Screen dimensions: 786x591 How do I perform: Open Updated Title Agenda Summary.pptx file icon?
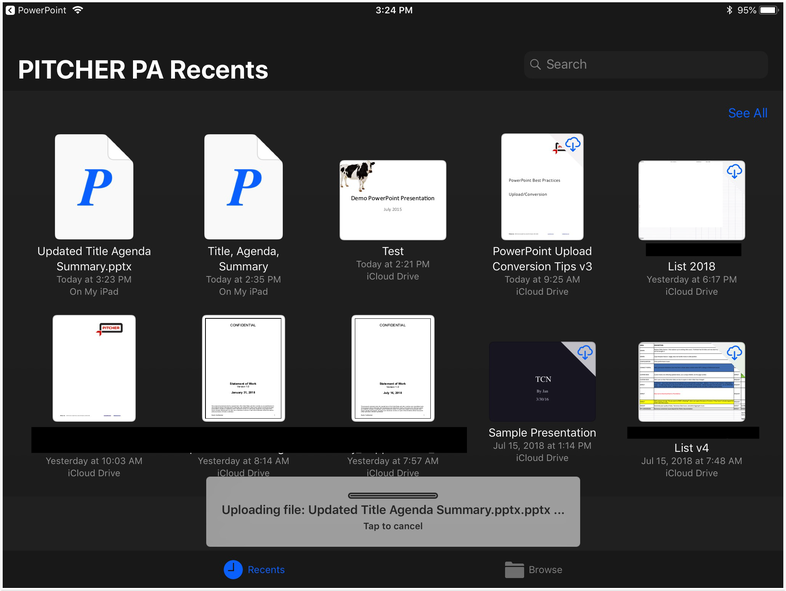94,187
